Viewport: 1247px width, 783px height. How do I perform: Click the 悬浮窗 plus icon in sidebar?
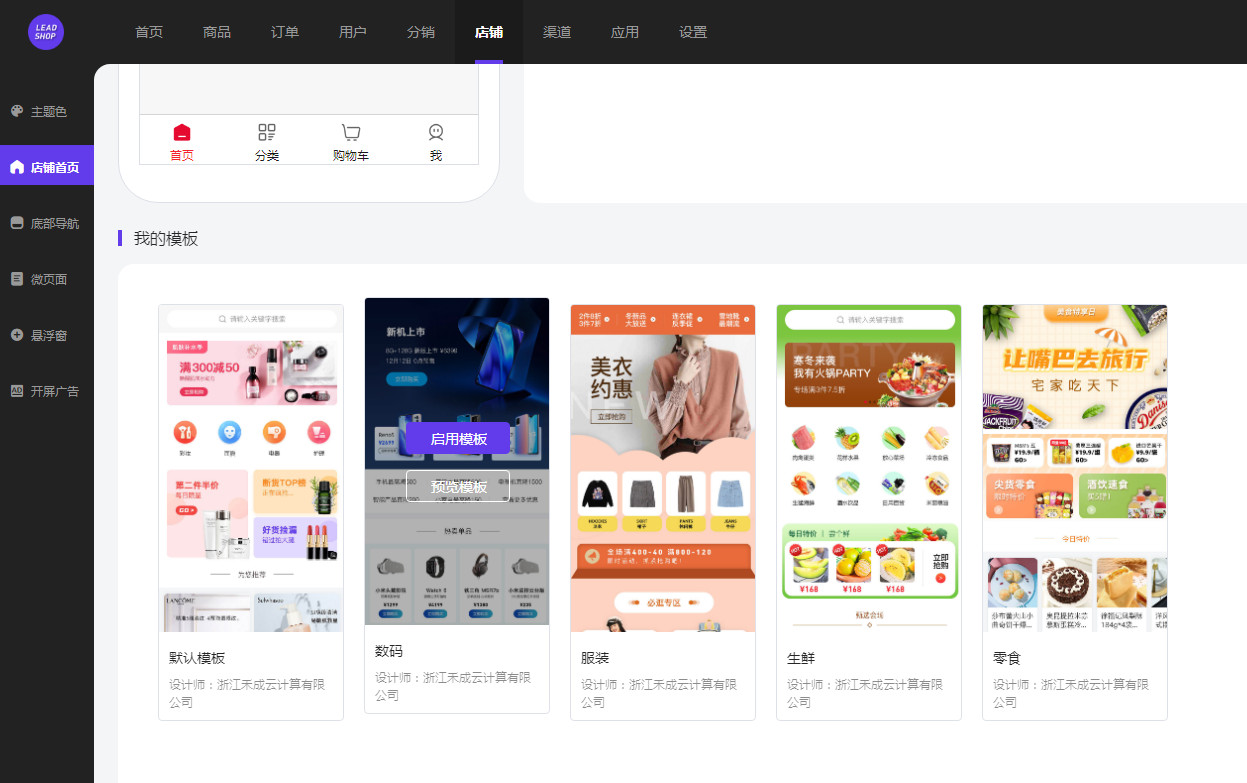(x=17, y=335)
